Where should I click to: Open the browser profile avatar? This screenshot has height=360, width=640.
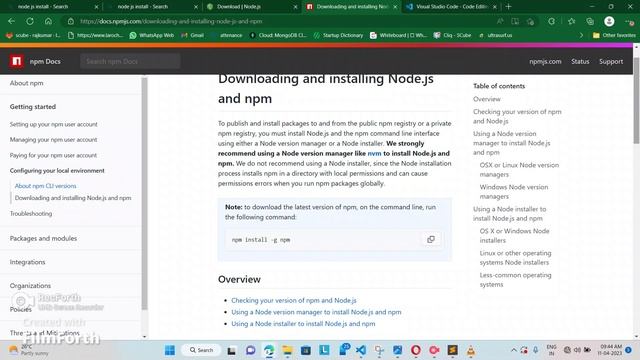click(x=609, y=21)
